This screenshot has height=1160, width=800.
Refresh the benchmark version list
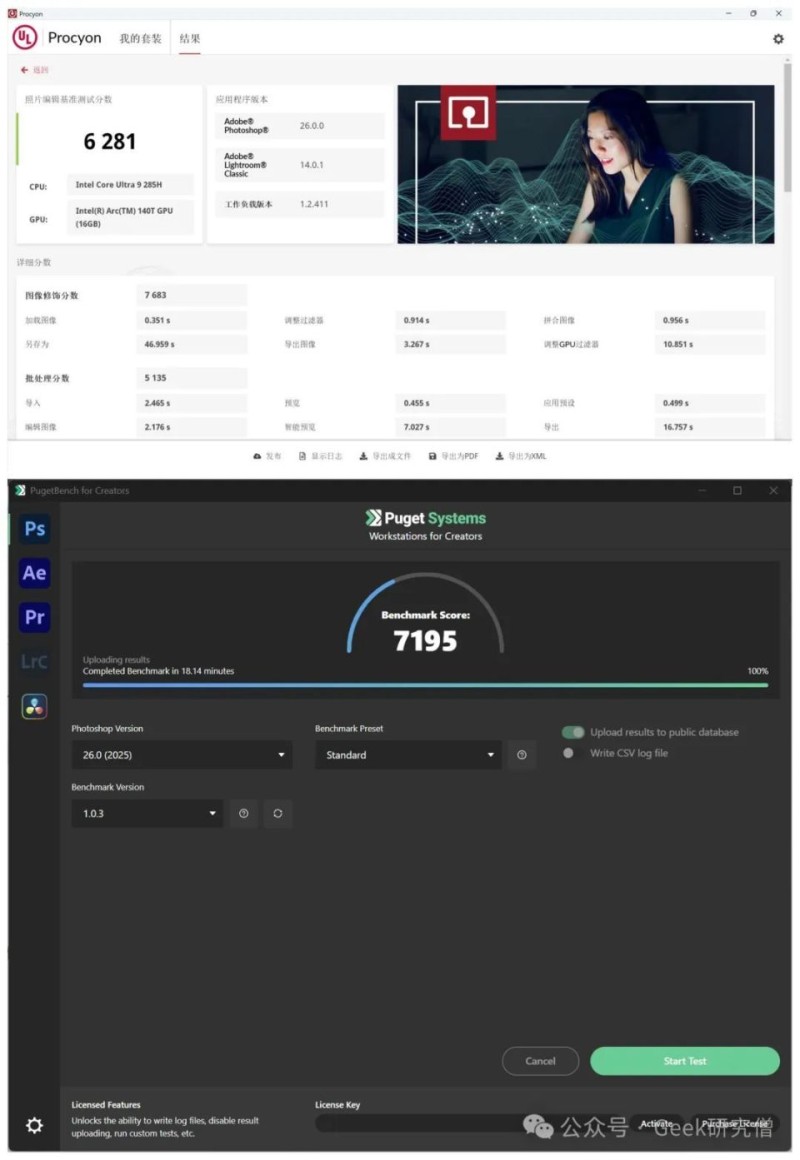point(277,814)
